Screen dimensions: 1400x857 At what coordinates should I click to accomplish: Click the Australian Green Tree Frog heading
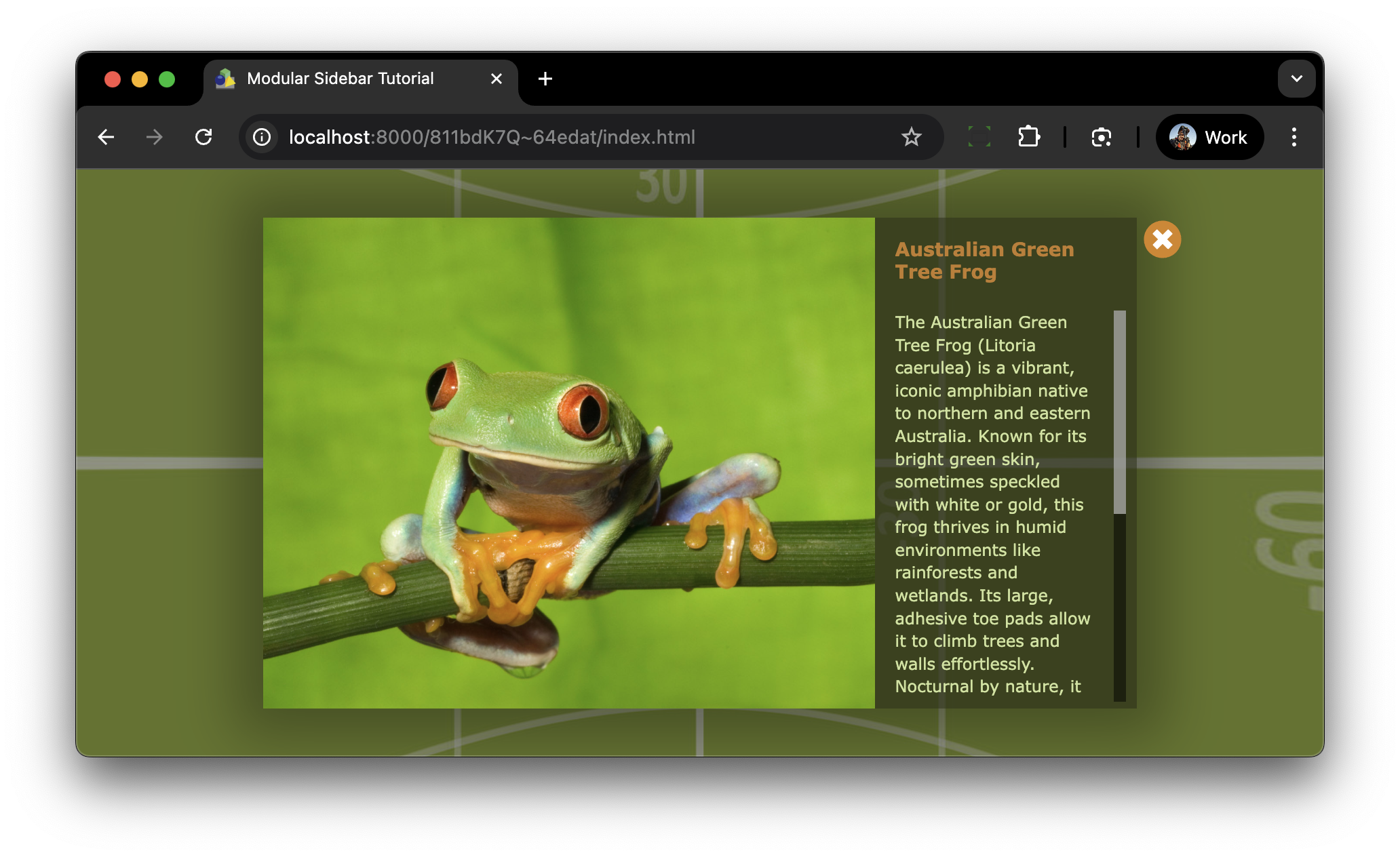[984, 260]
